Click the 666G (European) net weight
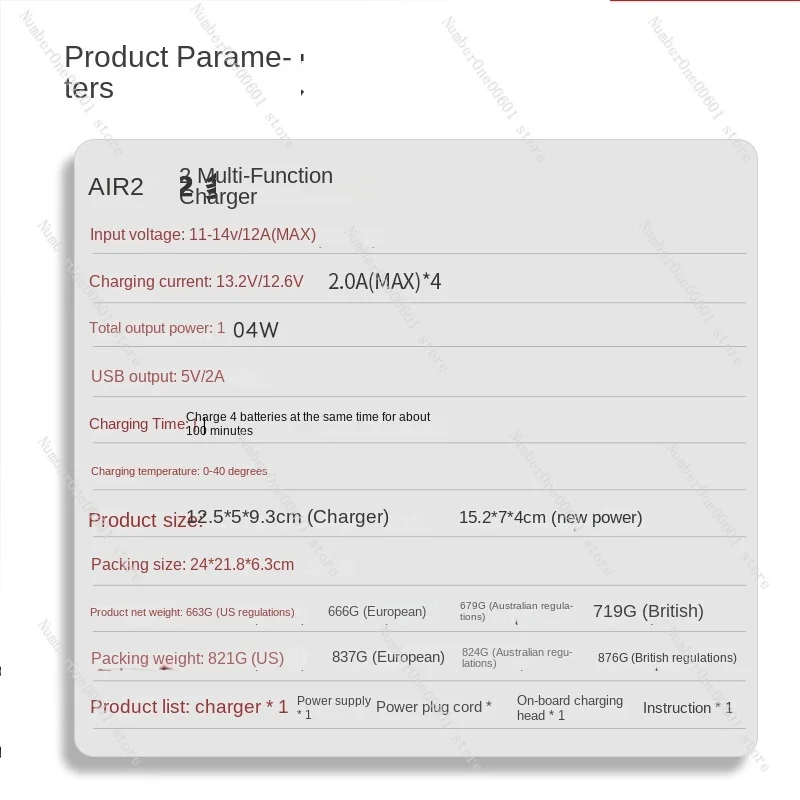Viewport: 800px width, 800px height. click(x=377, y=611)
